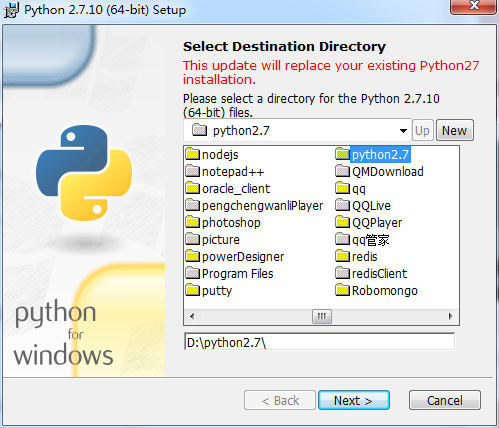499x428 pixels.
Task: Select the "QQPlayer" folder name
Action: click(x=377, y=223)
